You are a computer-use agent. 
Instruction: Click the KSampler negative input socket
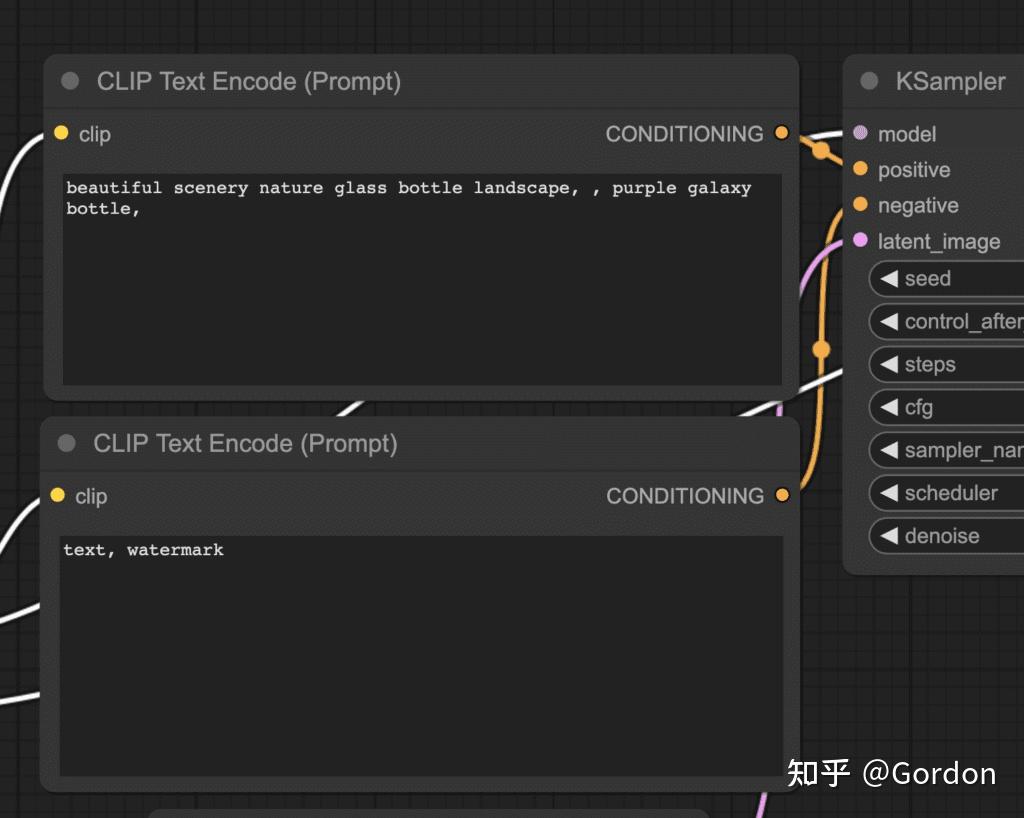(x=860, y=205)
